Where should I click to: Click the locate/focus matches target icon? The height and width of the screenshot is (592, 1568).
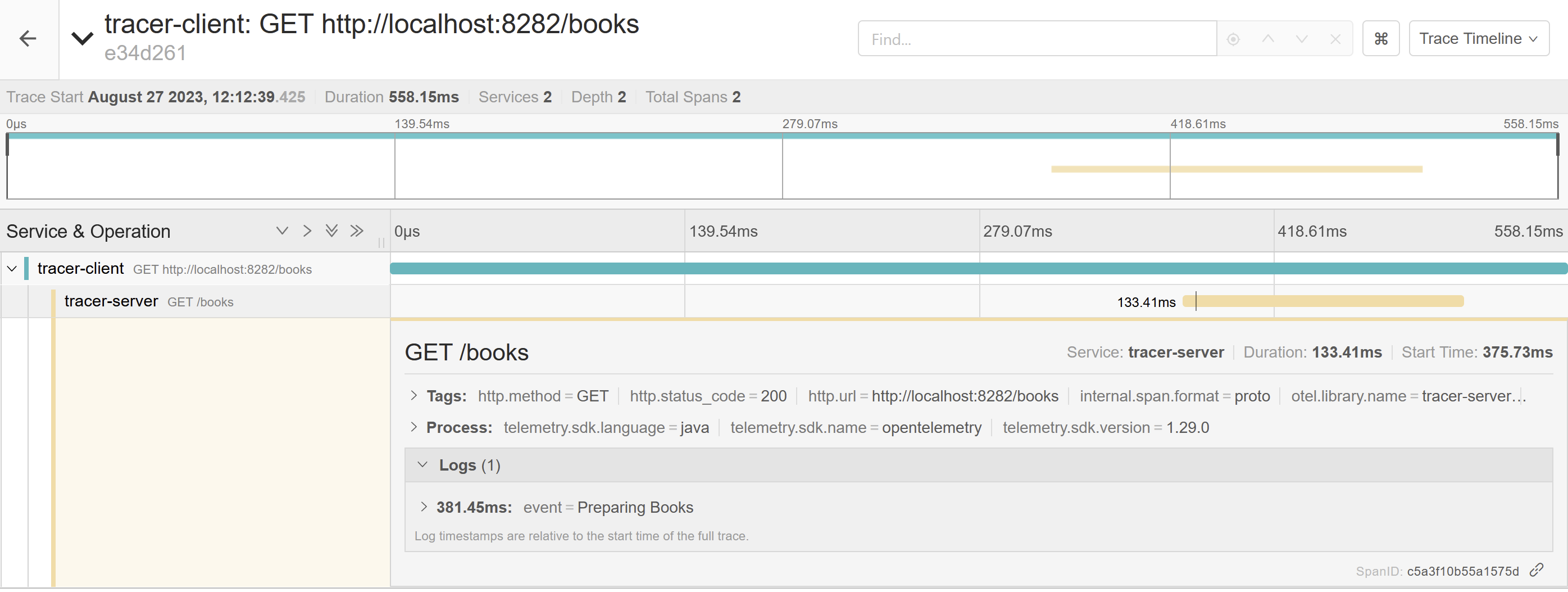coord(1233,39)
